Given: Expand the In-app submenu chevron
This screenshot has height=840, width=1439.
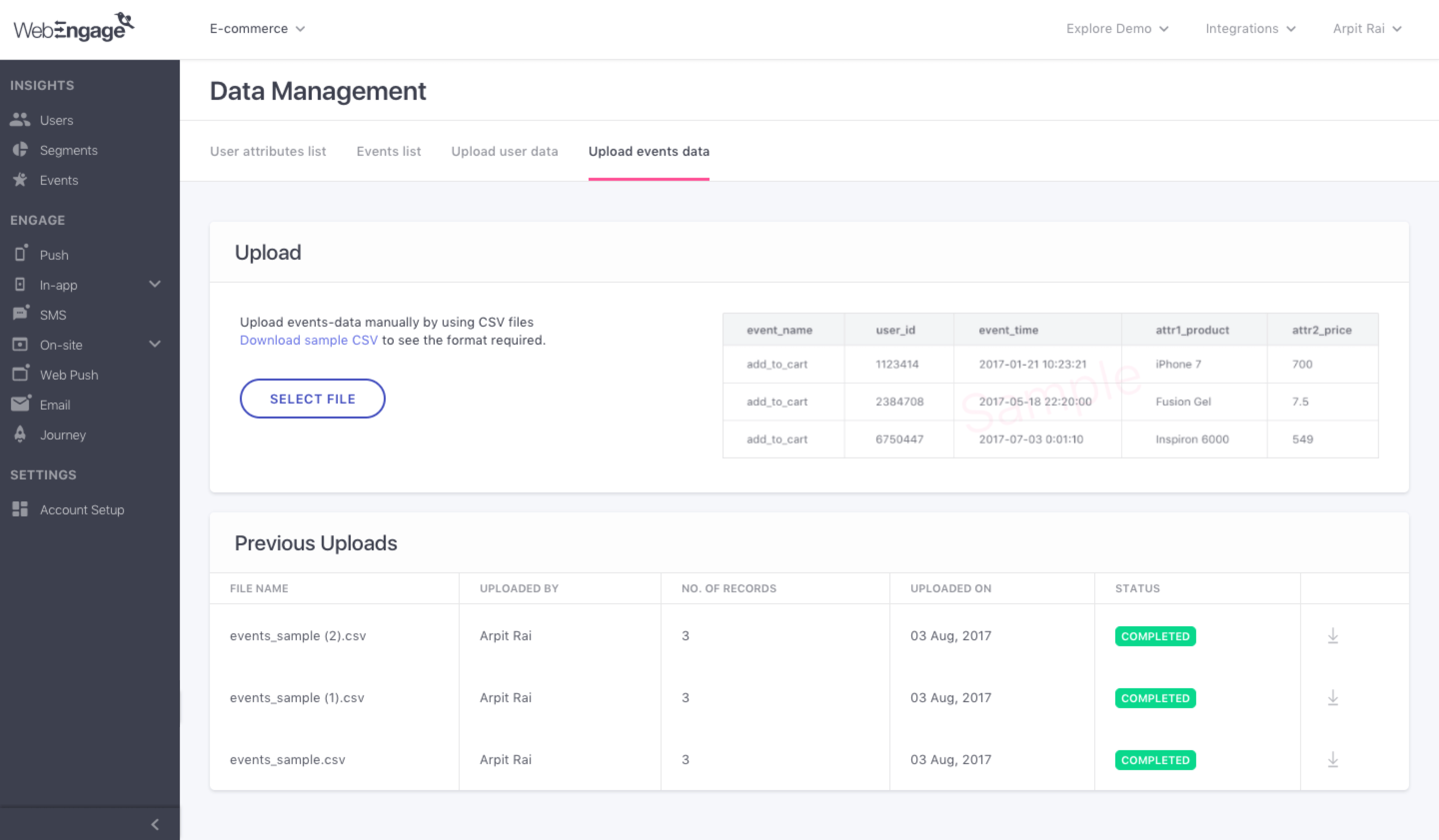Looking at the screenshot, I should pos(155,284).
